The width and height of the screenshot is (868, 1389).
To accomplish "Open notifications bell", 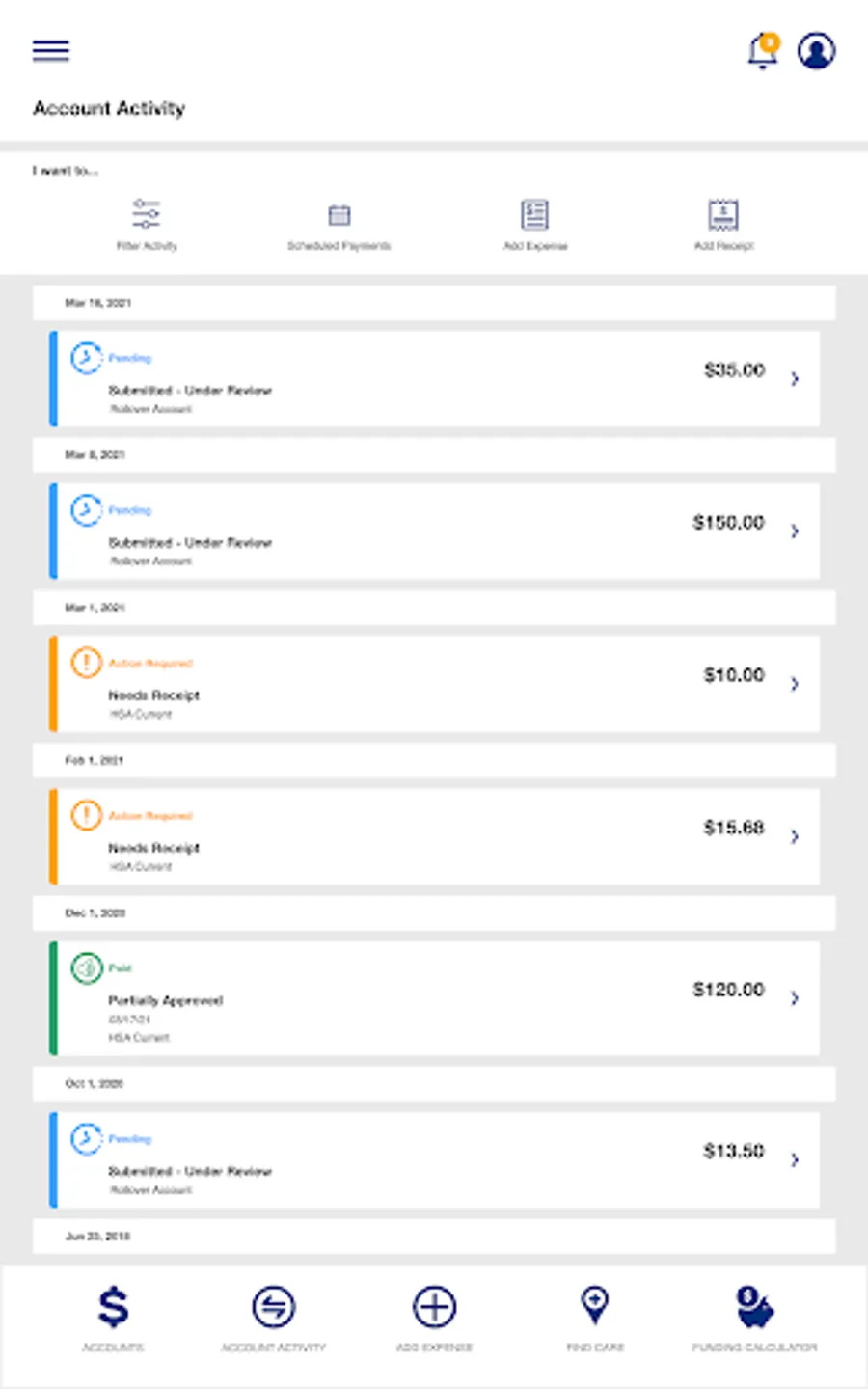I will 763,51.
